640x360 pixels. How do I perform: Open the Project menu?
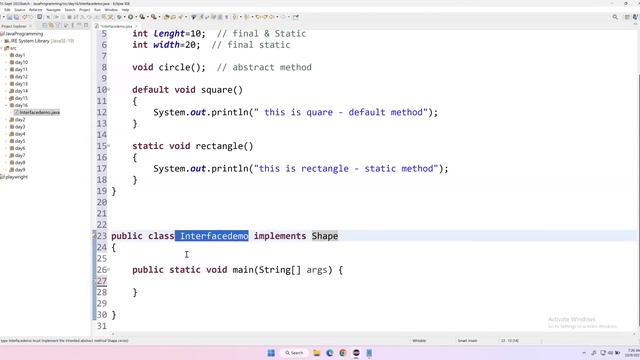[84, 10]
